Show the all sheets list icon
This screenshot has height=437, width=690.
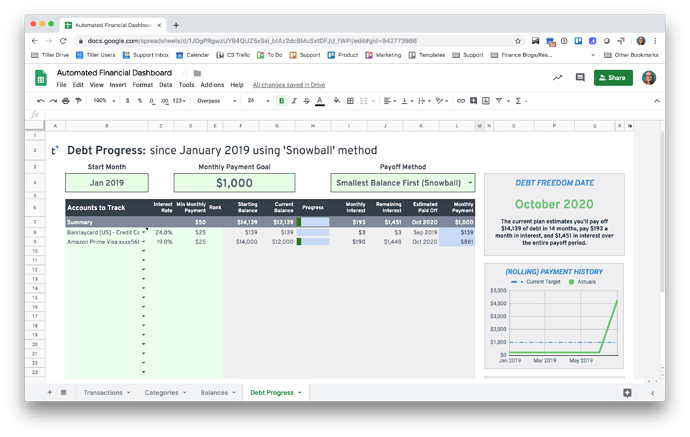coord(63,392)
